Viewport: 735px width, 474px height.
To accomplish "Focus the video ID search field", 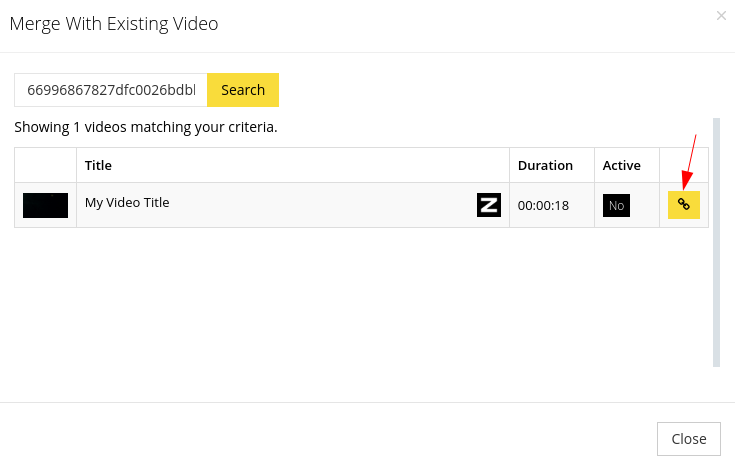I will point(111,90).
